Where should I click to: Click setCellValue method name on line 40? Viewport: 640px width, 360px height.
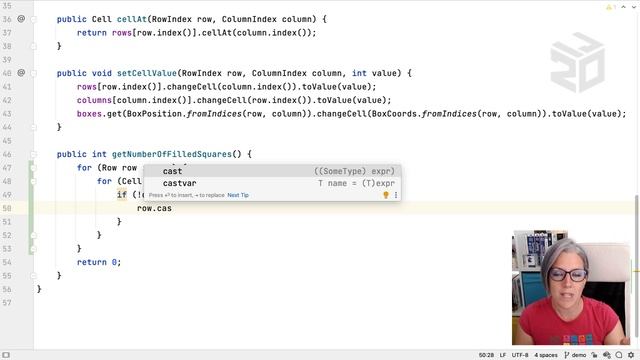coord(147,73)
